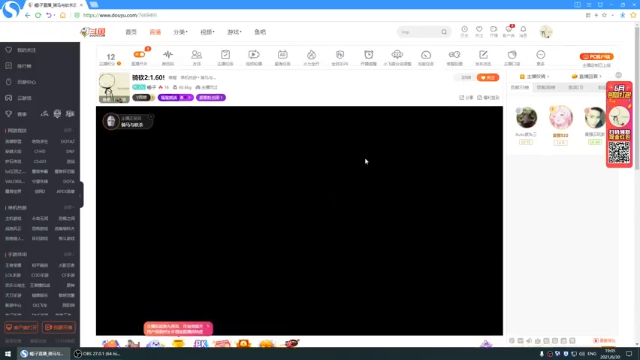Click the CS:GO link in sidebar
The width and height of the screenshot is (640, 360).
(x=40, y=161)
